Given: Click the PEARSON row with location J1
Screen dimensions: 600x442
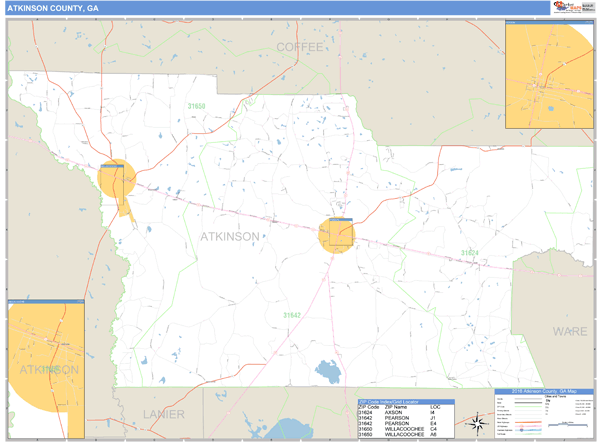Looking at the screenshot, I should click(406, 418).
